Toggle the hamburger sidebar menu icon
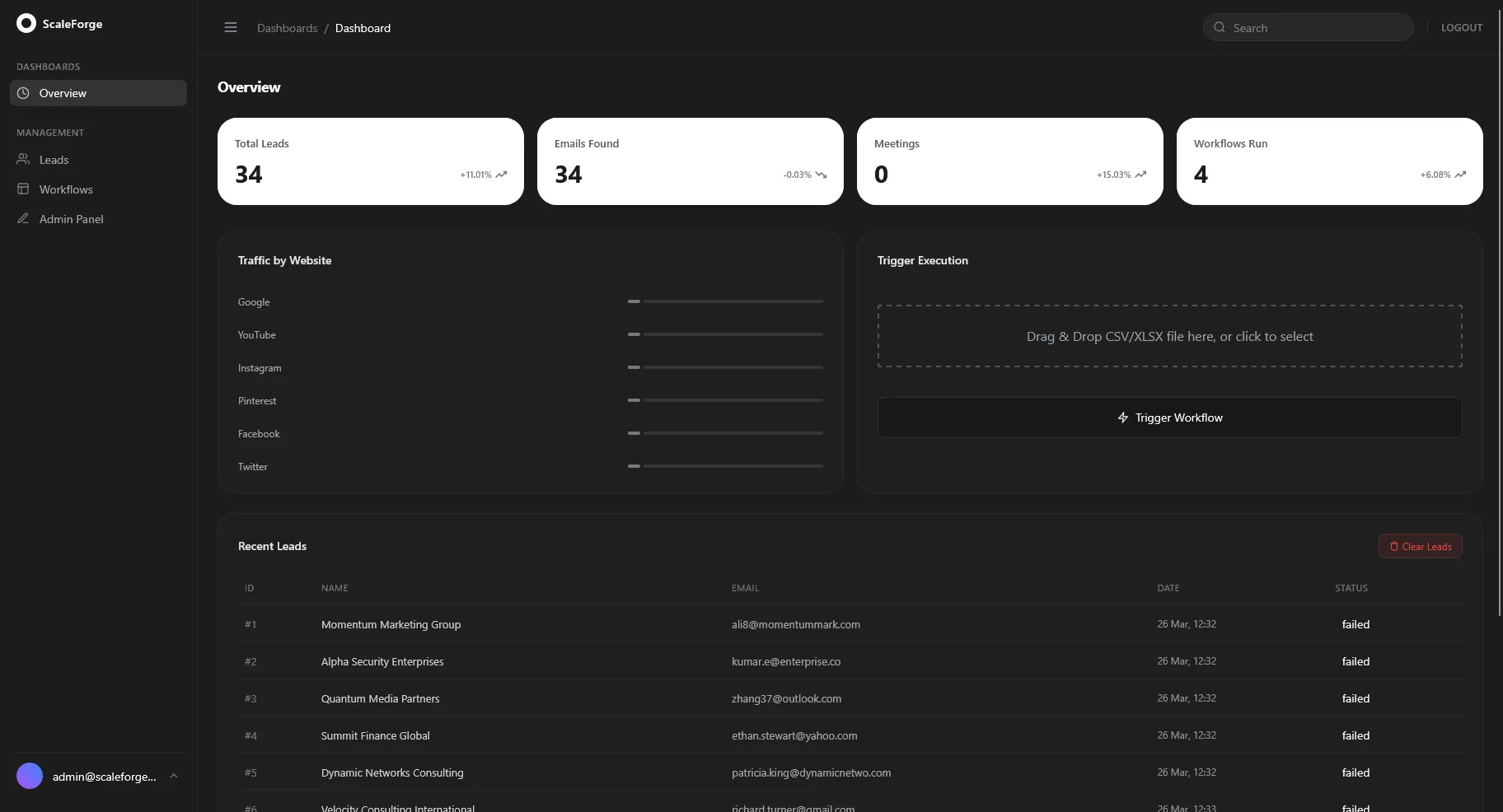Screen dimensions: 1503x812 [231, 28]
